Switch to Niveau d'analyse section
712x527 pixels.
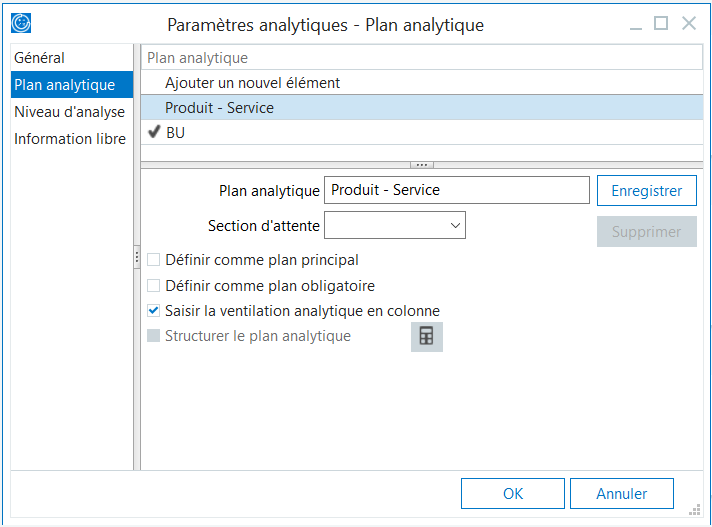[x=69, y=112]
